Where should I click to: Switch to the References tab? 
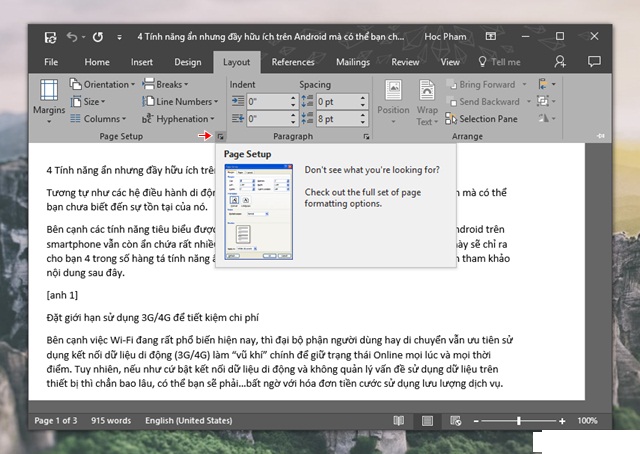click(x=293, y=62)
